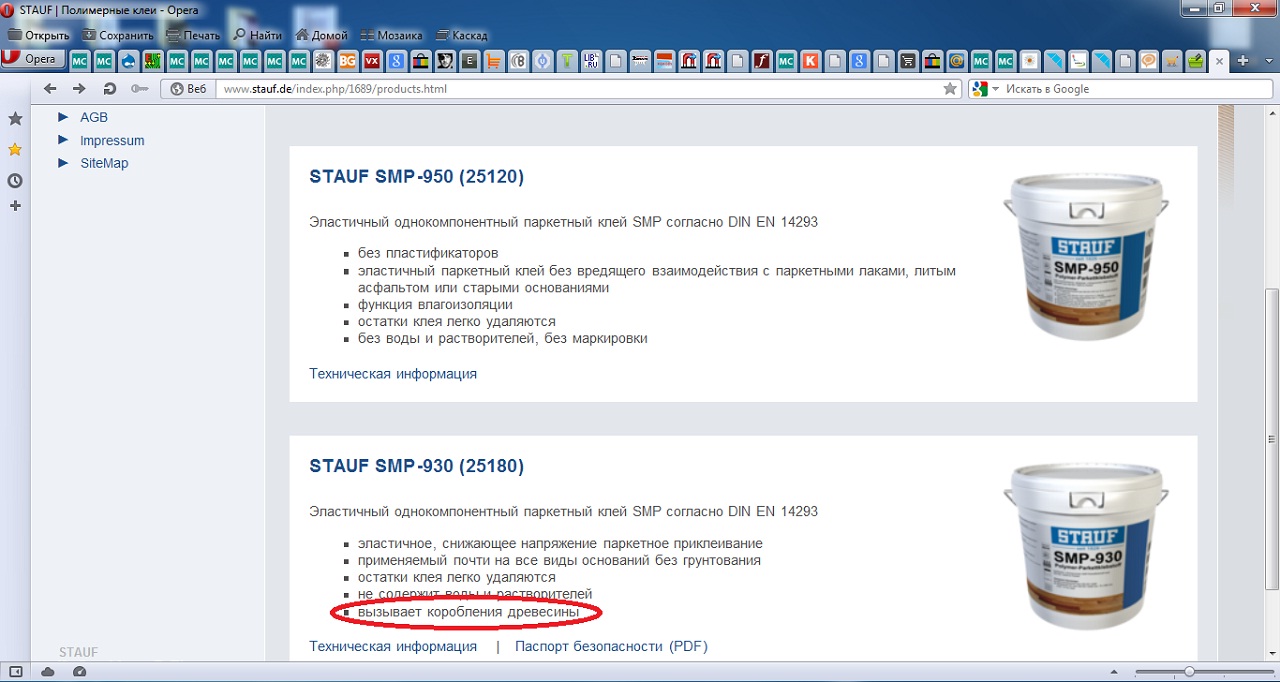
Task: Open the Impressum navigation link
Action: pos(112,140)
